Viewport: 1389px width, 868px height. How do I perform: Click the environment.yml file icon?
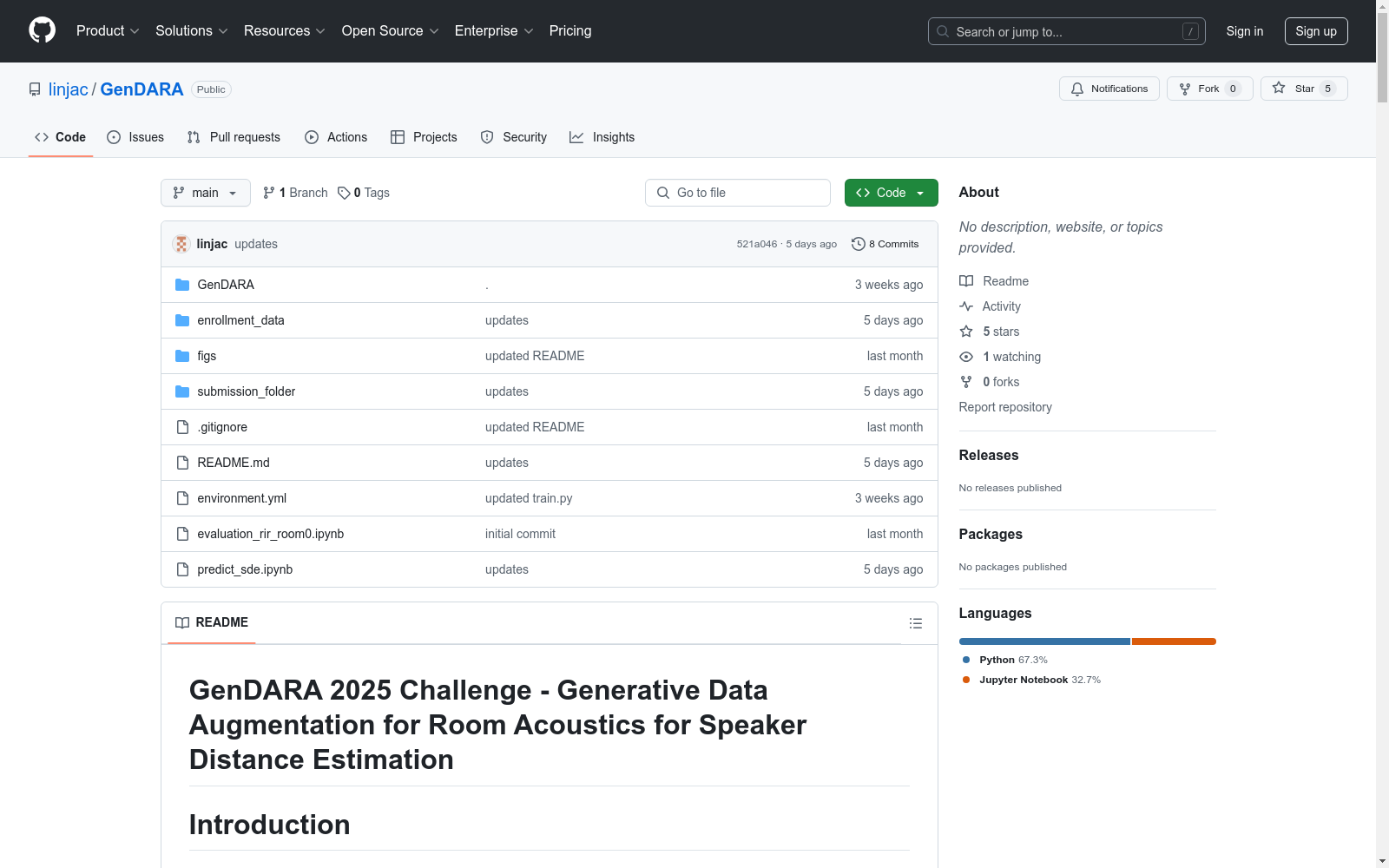[182, 498]
